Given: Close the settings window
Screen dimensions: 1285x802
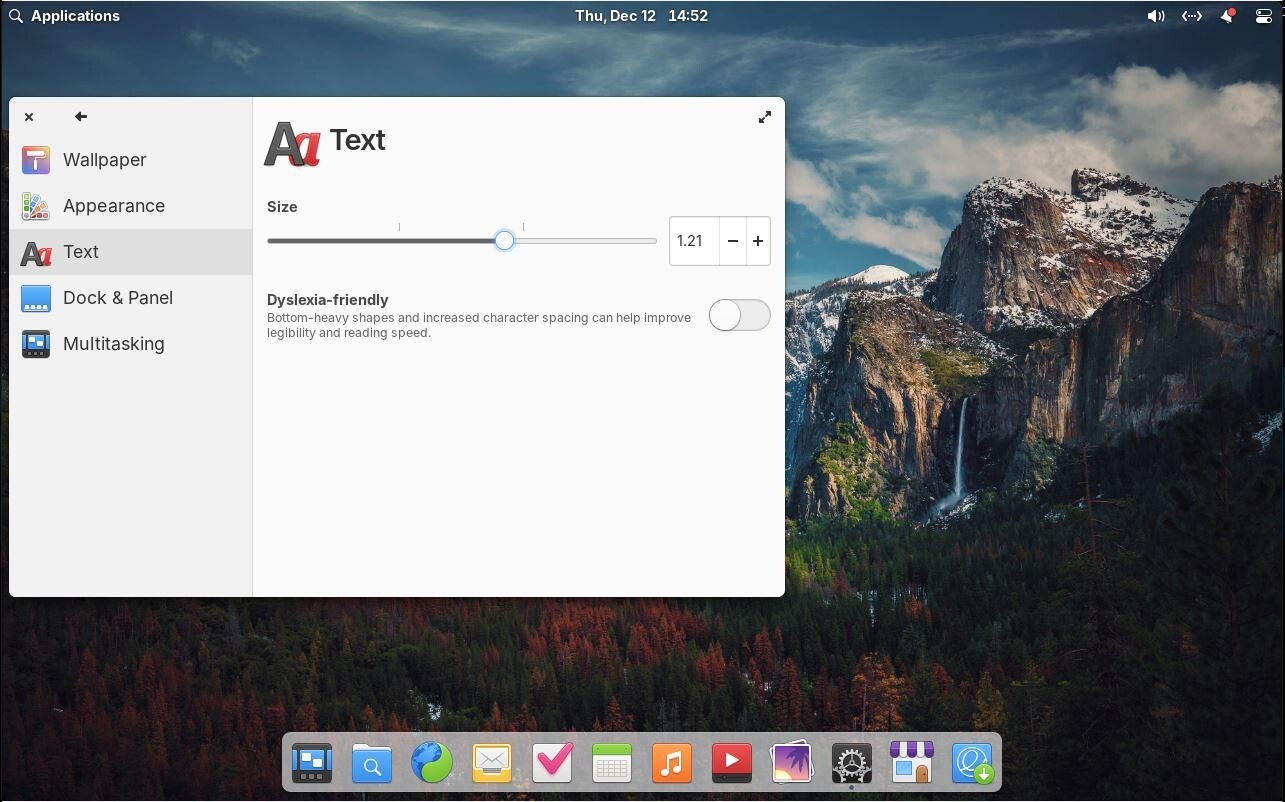Looking at the screenshot, I should [x=29, y=117].
